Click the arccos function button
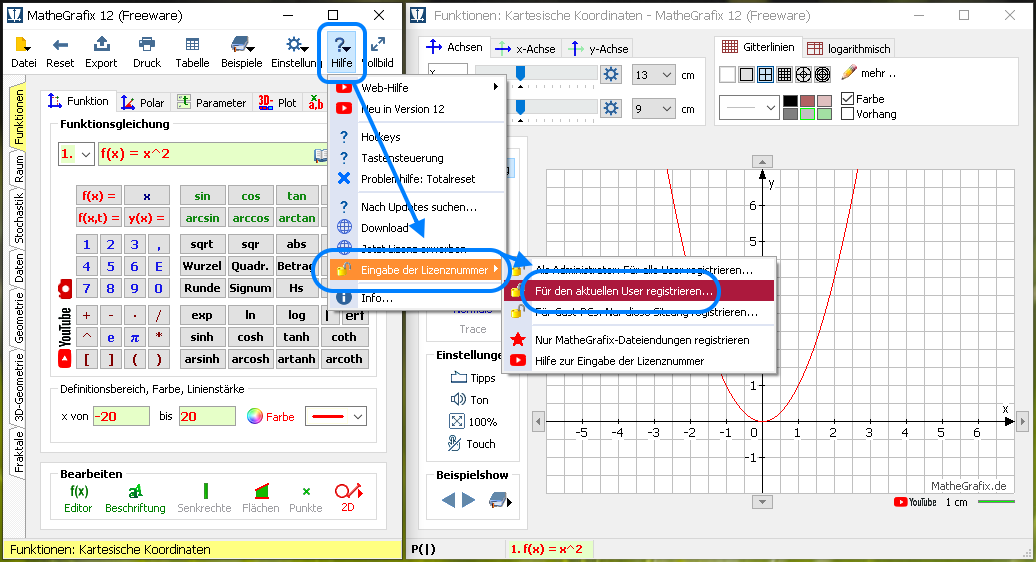Screen dimensions: 1036x562 coord(250,217)
